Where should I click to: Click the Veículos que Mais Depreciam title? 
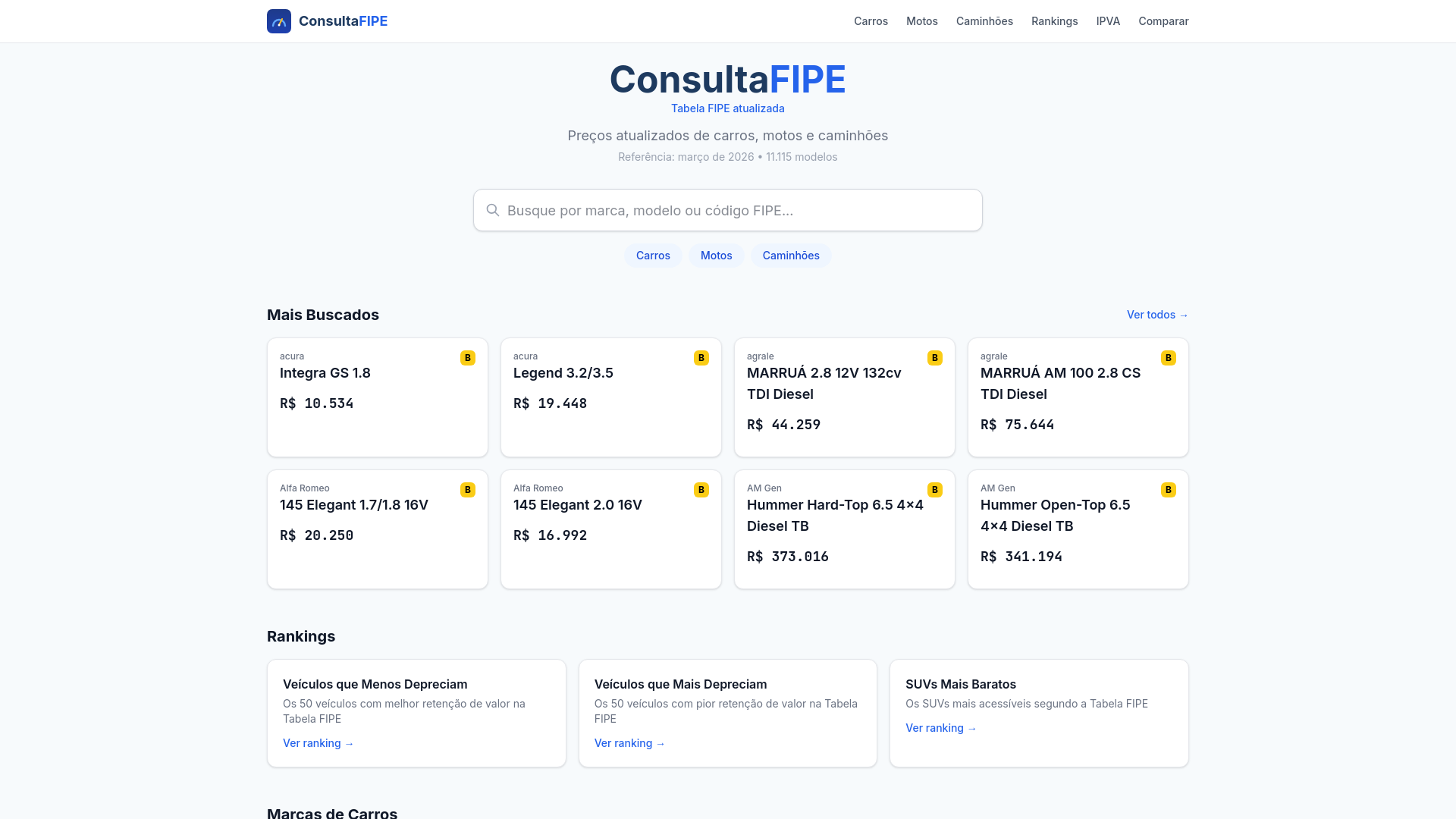pos(680,684)
